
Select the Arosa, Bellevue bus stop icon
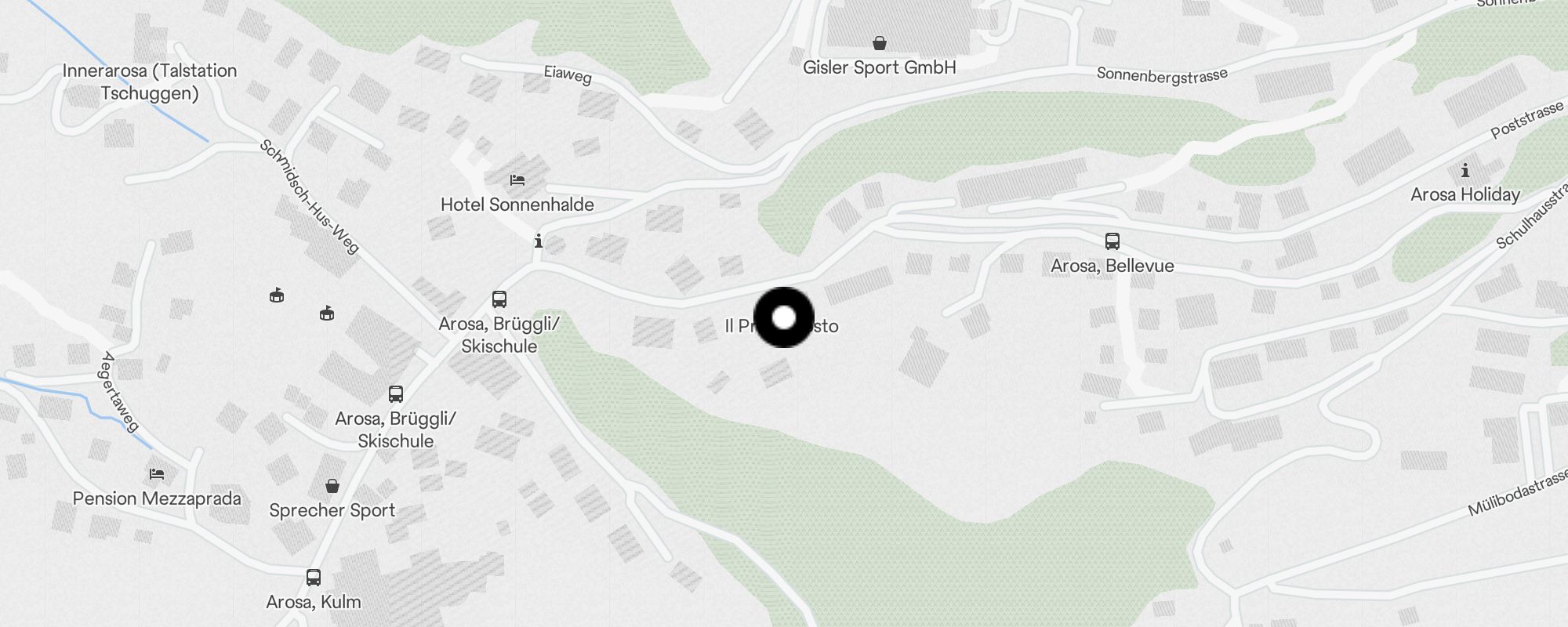point(1112,241)
